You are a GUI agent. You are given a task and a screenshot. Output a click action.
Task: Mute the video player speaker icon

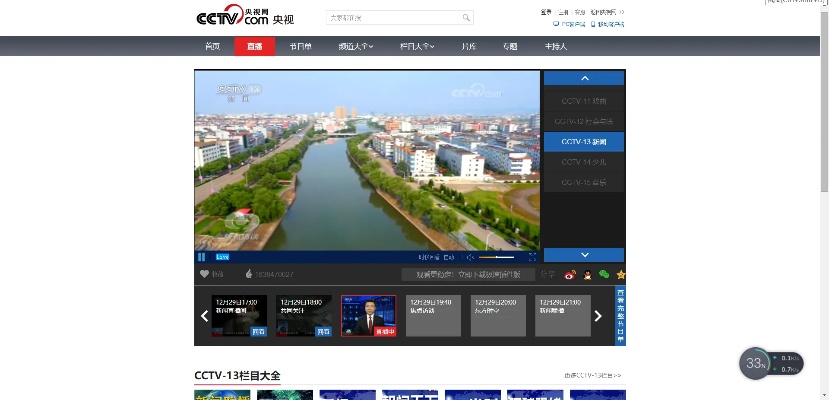471,257
